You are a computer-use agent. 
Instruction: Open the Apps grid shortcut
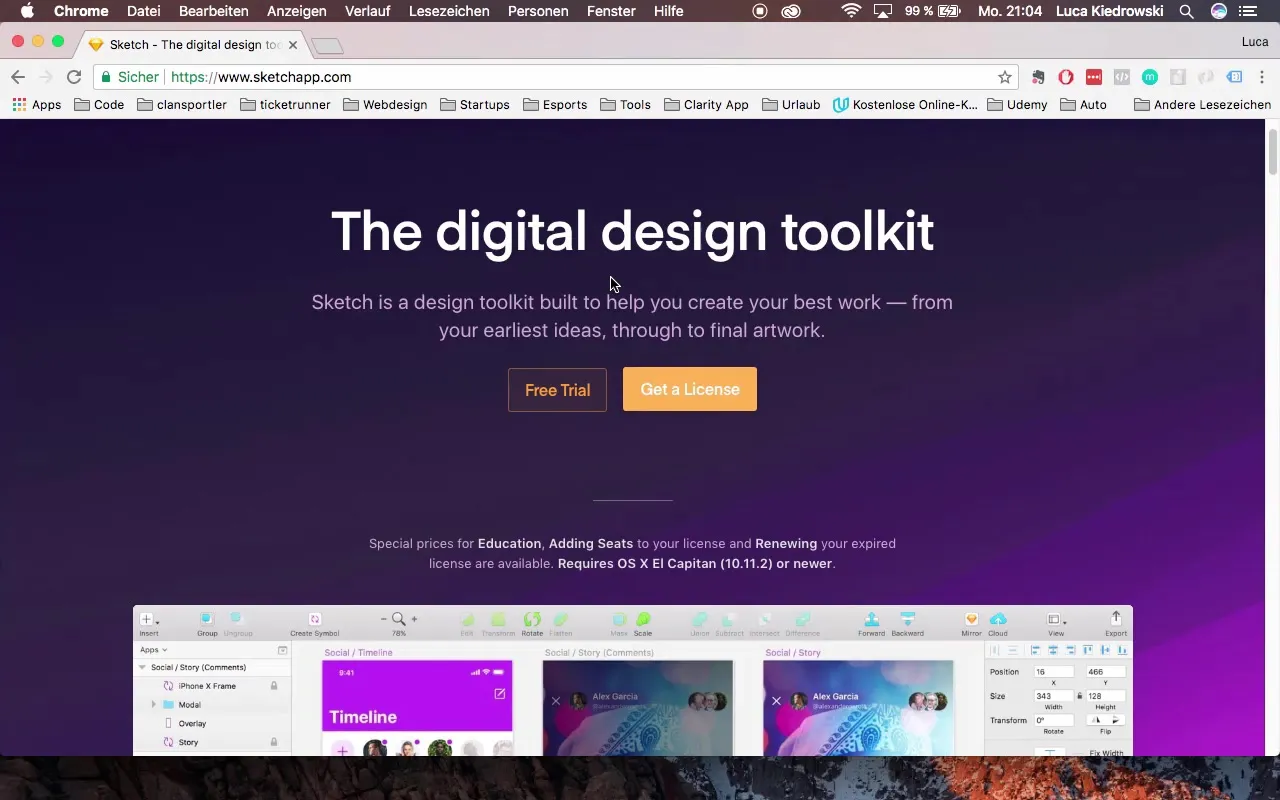tap(37, 104)
